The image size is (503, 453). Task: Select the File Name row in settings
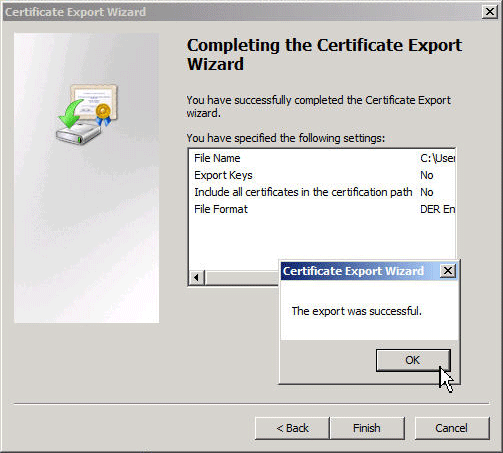[x=322, y=158]
